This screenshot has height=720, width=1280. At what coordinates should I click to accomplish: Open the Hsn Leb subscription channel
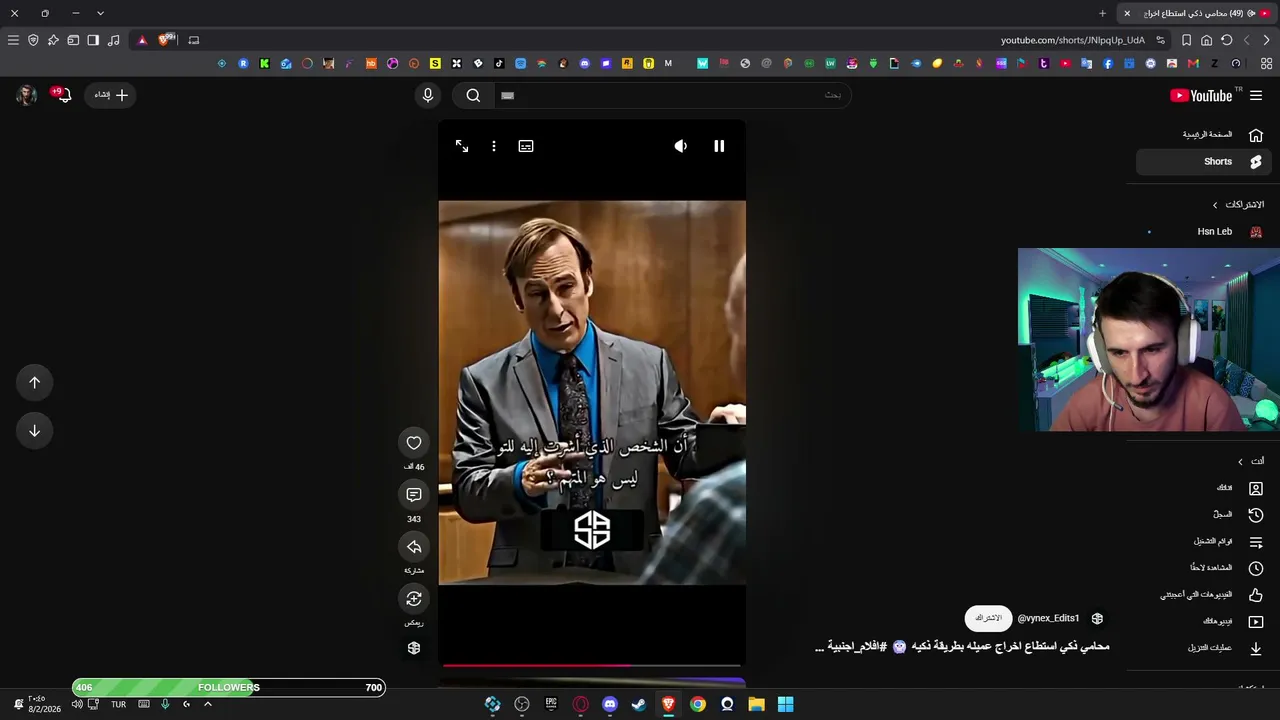coord(1204,232)
